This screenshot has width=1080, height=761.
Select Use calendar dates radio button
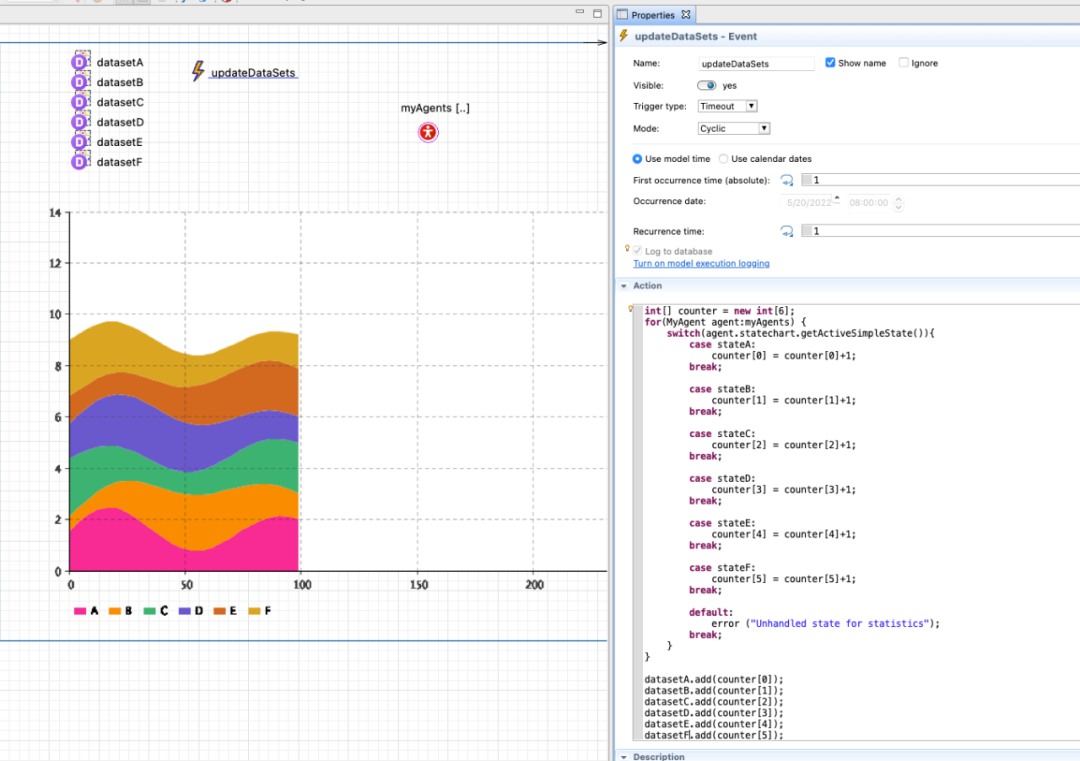[723, 159]
